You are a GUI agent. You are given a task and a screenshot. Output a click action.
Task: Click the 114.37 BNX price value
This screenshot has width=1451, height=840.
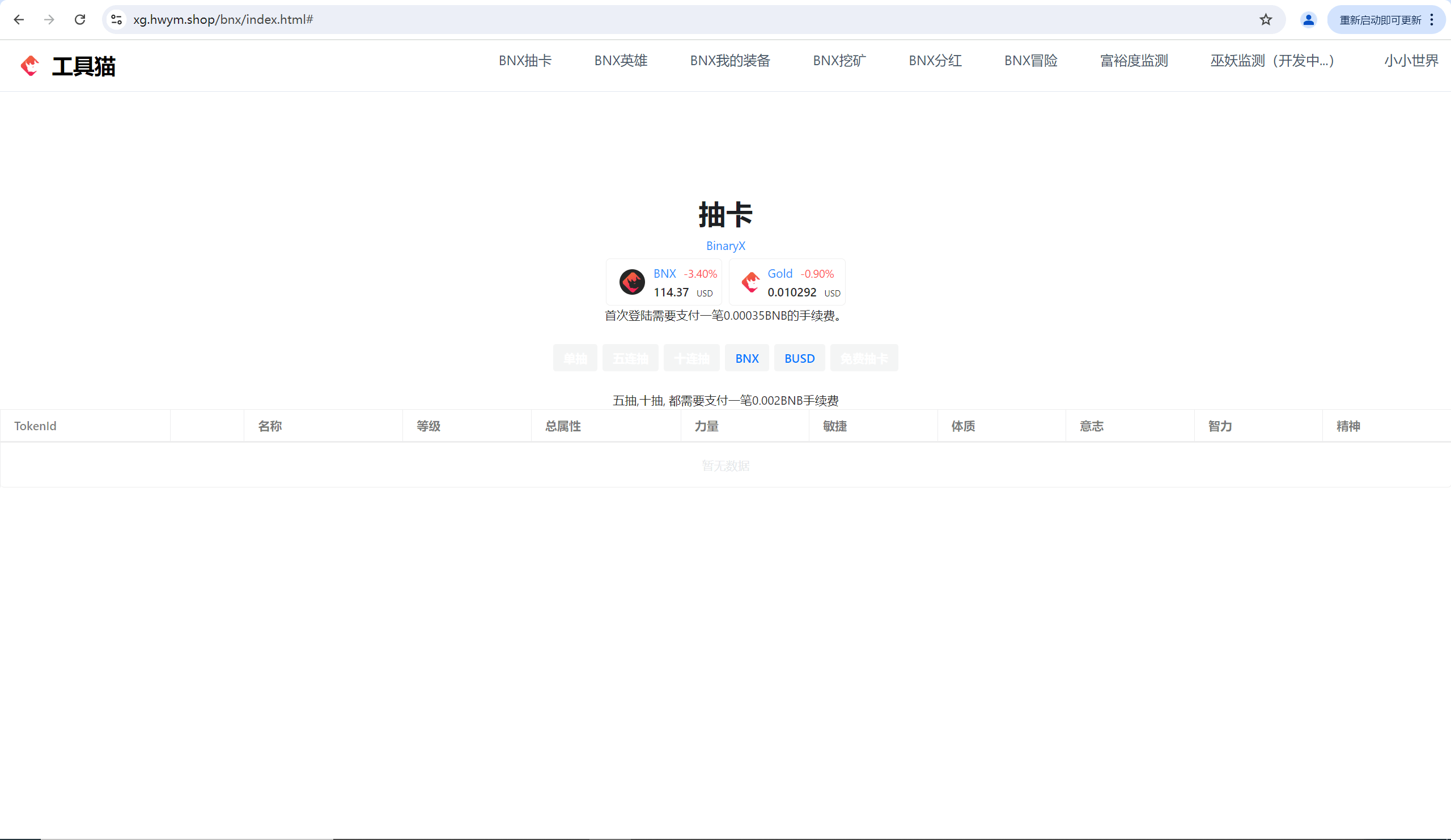pos(671,292)
